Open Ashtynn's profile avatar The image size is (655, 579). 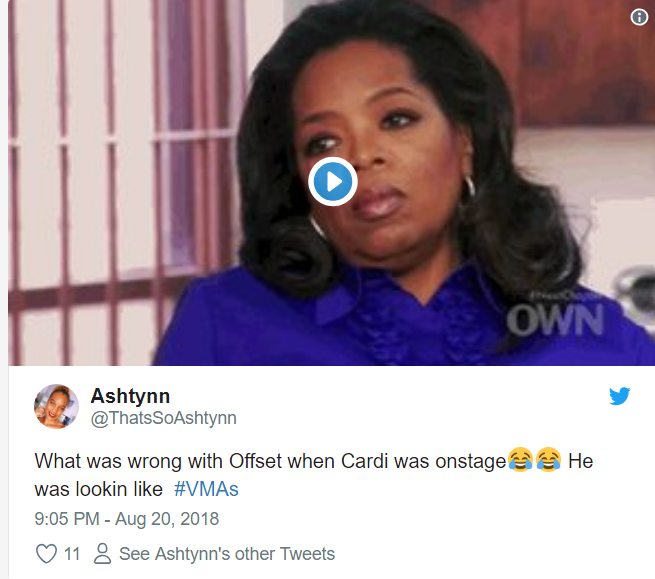(x=56, y=406)
